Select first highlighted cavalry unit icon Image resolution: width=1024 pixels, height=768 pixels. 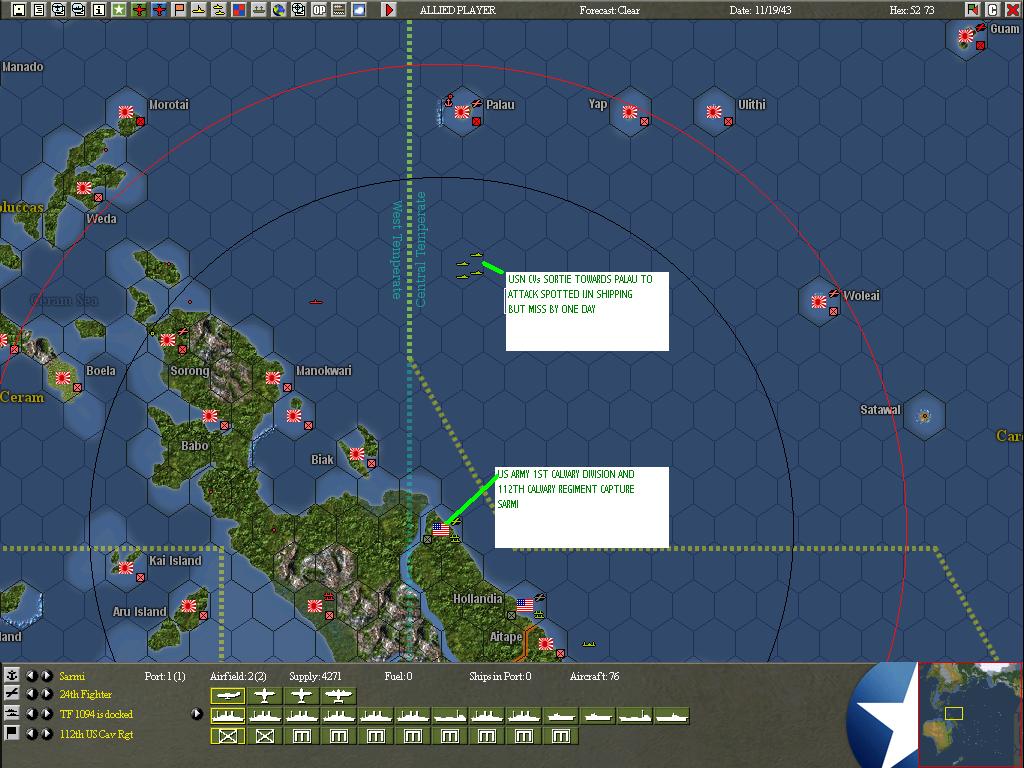(x=227, y=736)
